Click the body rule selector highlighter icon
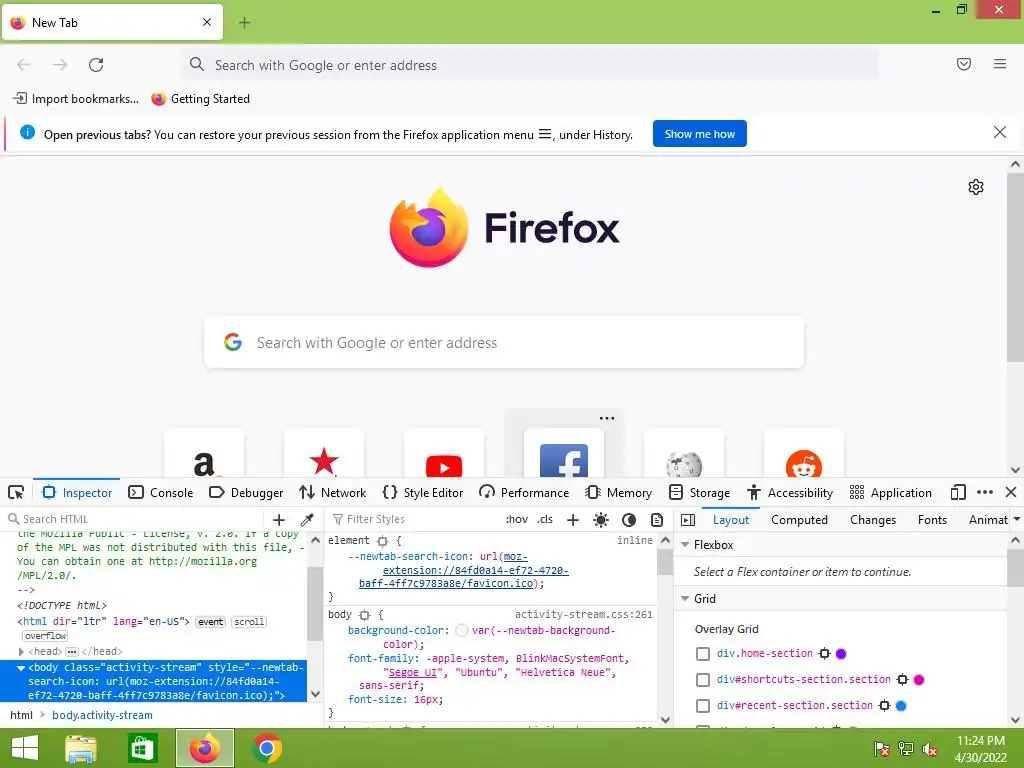Viewport: 1024px width, 768px height. [x=364, y=615]
